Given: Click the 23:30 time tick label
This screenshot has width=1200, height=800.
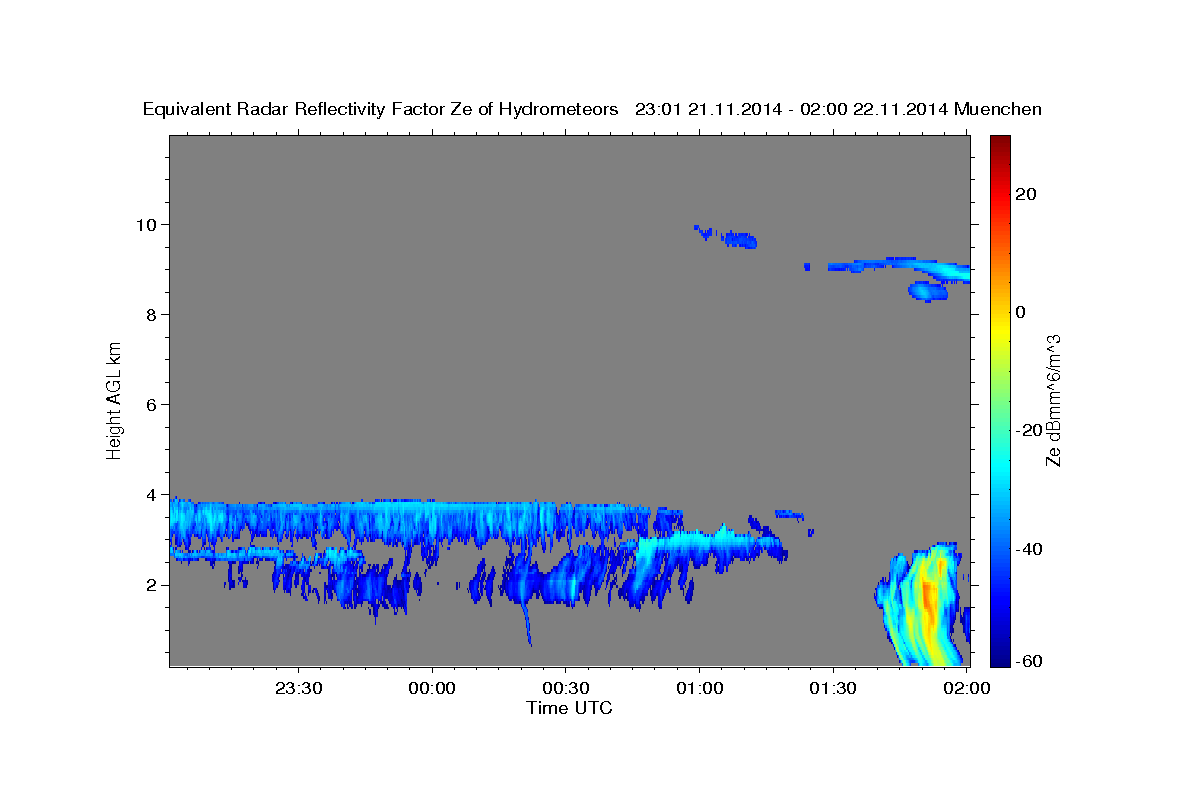Looking at the screenshot, I should [x=299, y=688].
